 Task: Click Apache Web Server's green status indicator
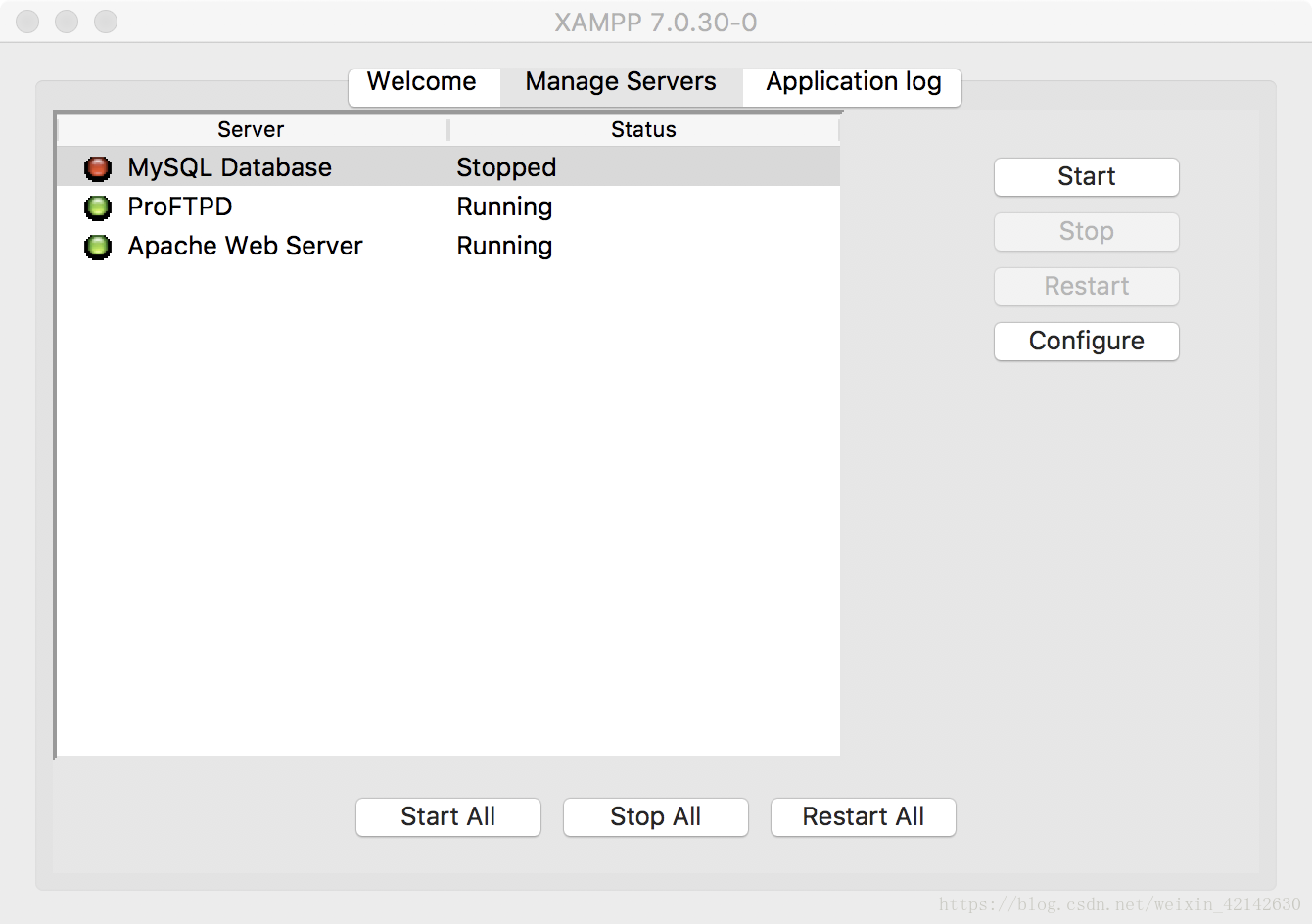97,246
